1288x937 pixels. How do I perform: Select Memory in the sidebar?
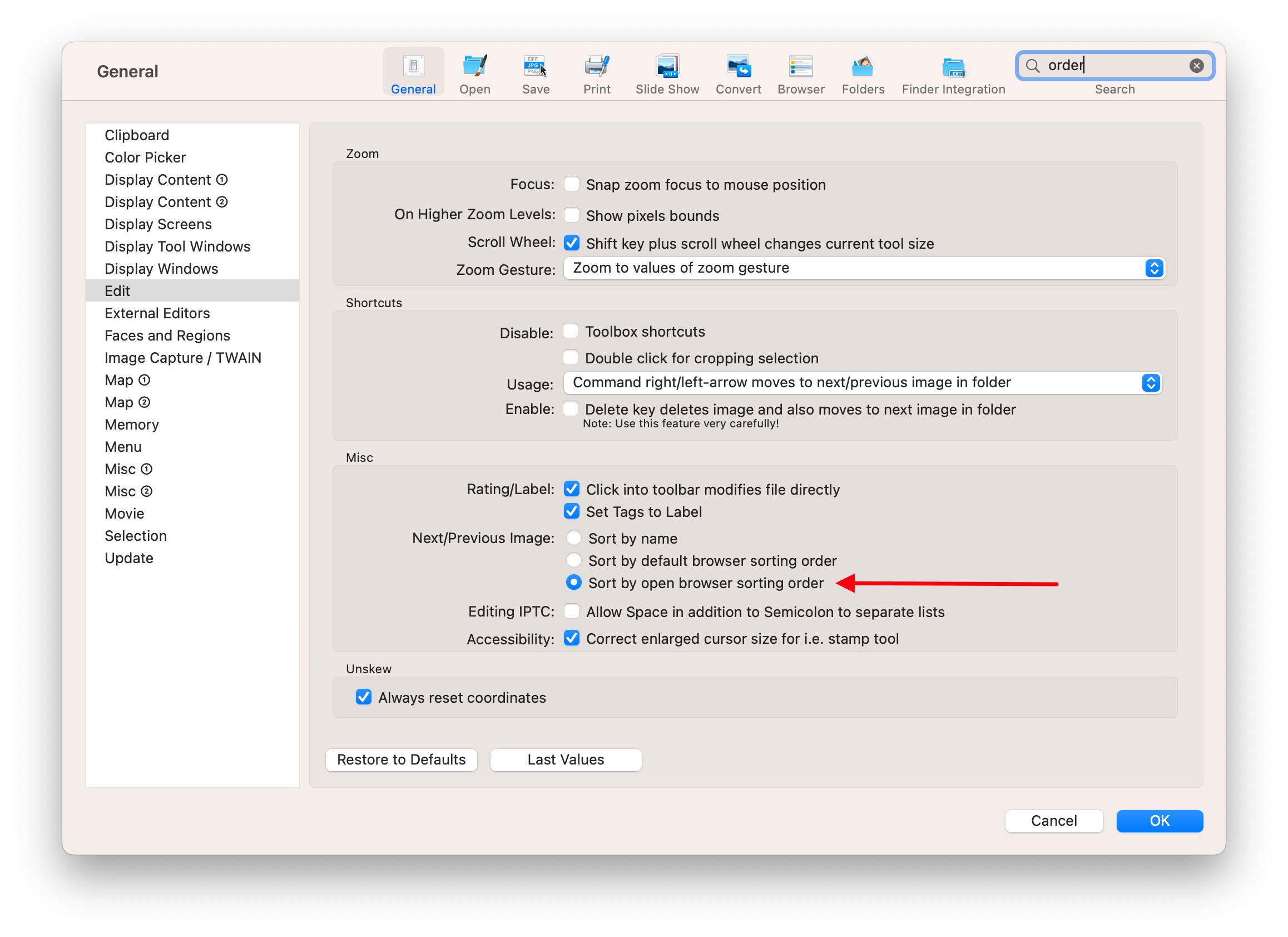[x=192, y=425]
